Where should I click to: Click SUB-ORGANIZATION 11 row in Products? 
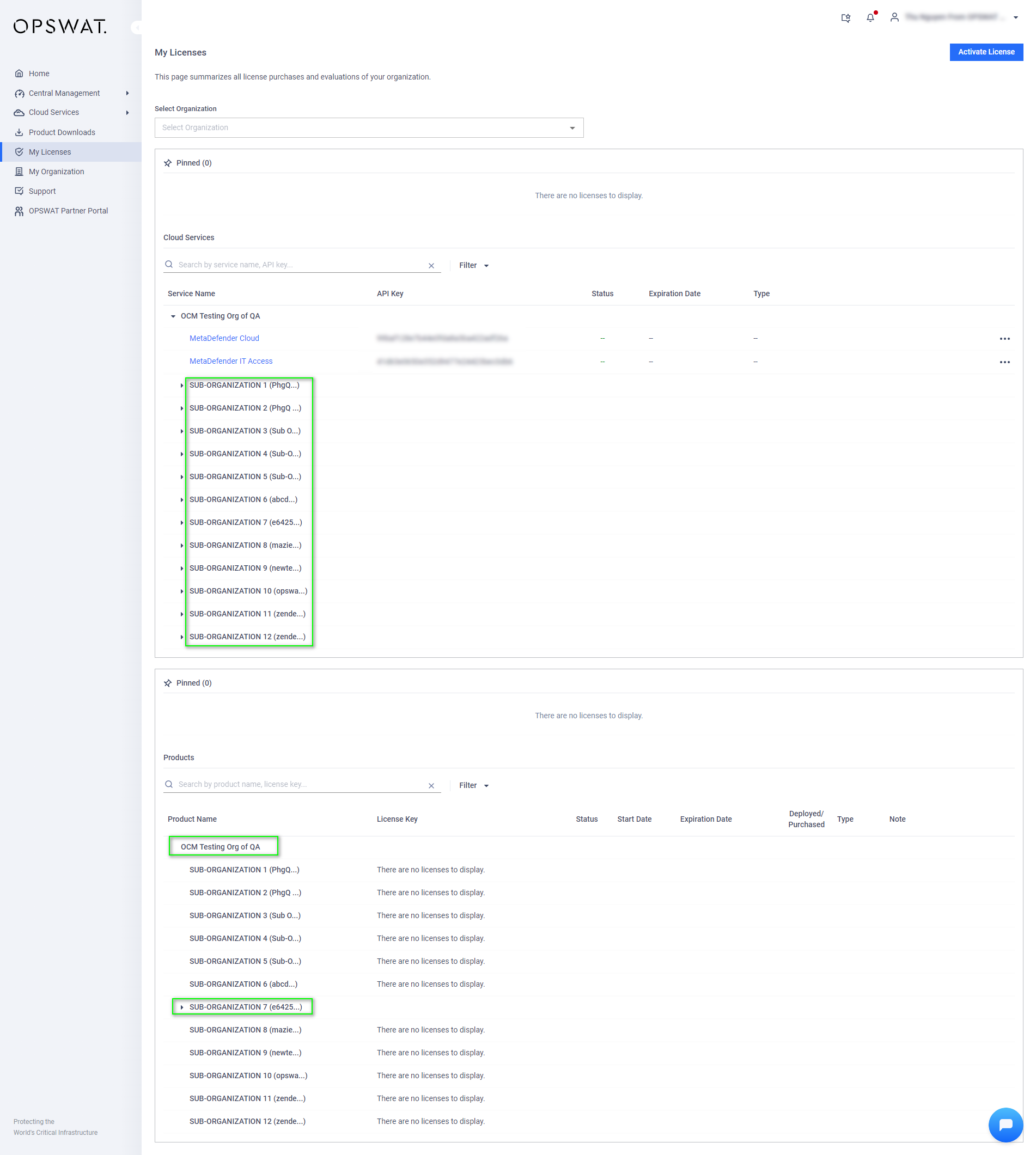click(x=589, y=1099)
